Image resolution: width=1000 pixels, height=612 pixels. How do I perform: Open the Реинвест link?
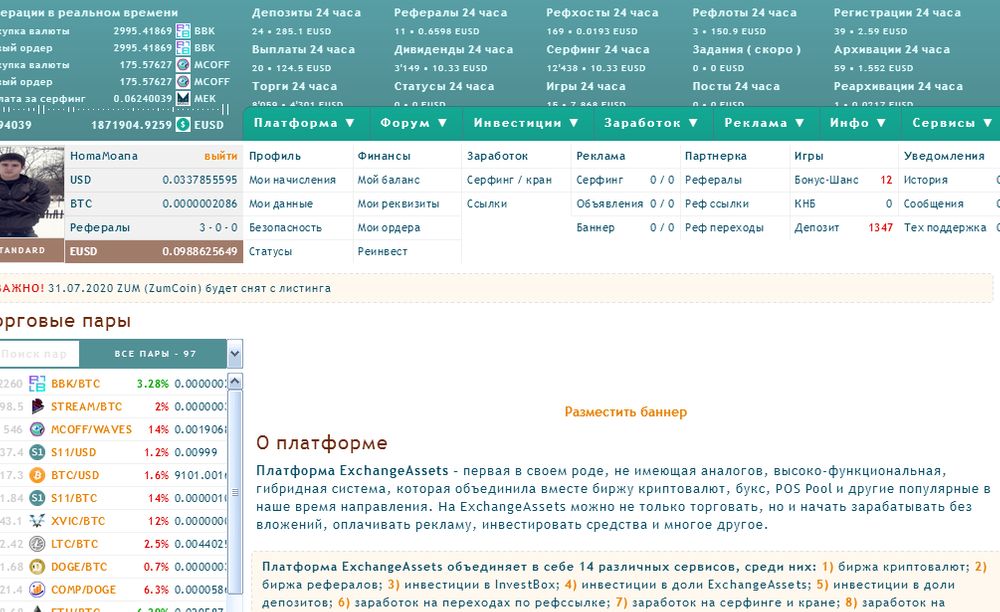(x=382, y=251)
